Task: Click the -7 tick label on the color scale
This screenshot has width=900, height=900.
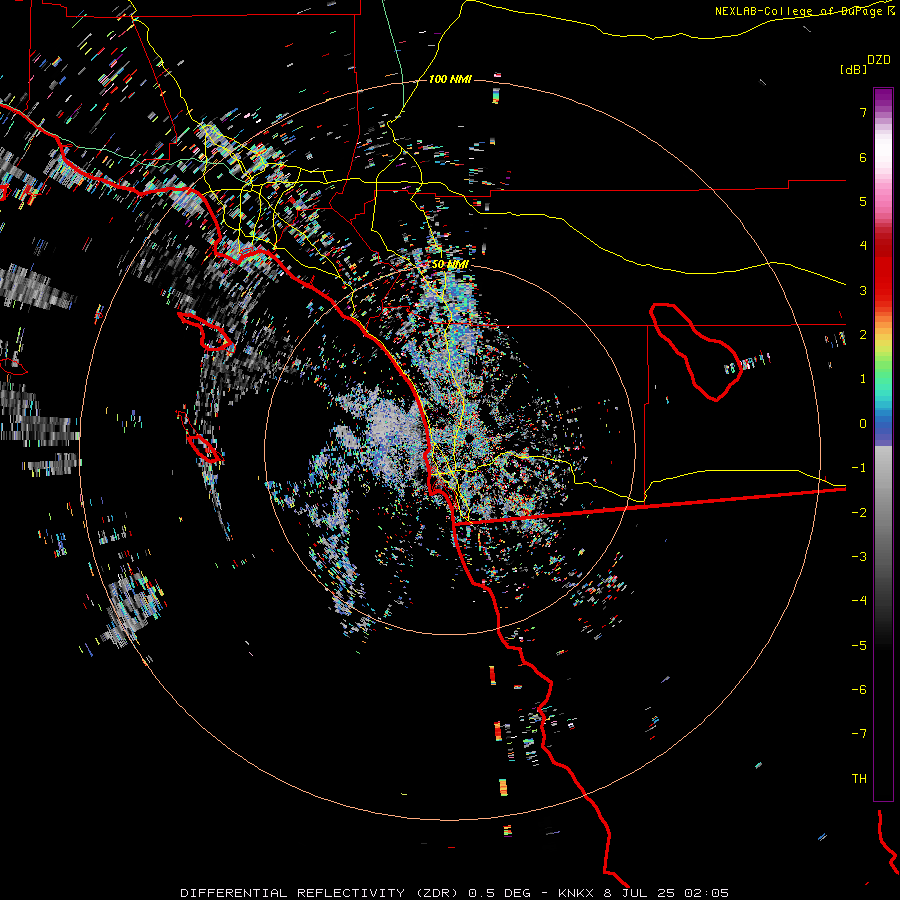Action: click(859, 734)
